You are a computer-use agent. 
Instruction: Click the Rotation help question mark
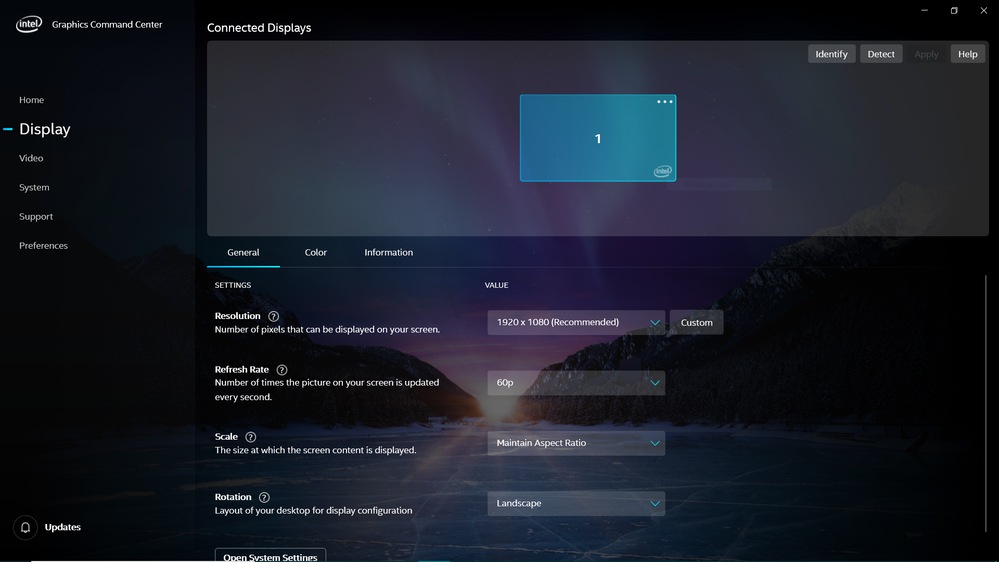point(264,497)
